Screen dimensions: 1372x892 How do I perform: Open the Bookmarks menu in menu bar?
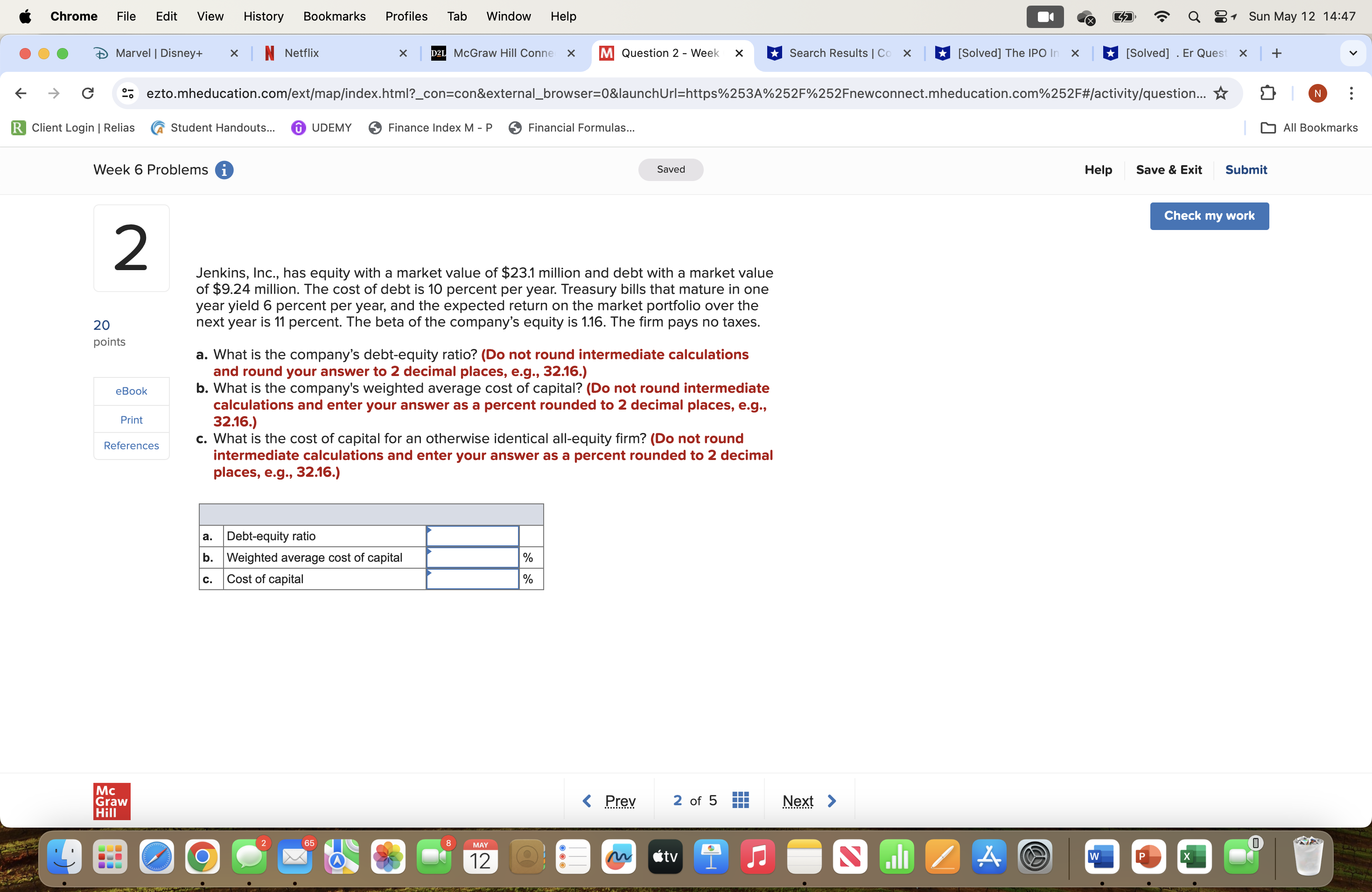coord(334,16)
